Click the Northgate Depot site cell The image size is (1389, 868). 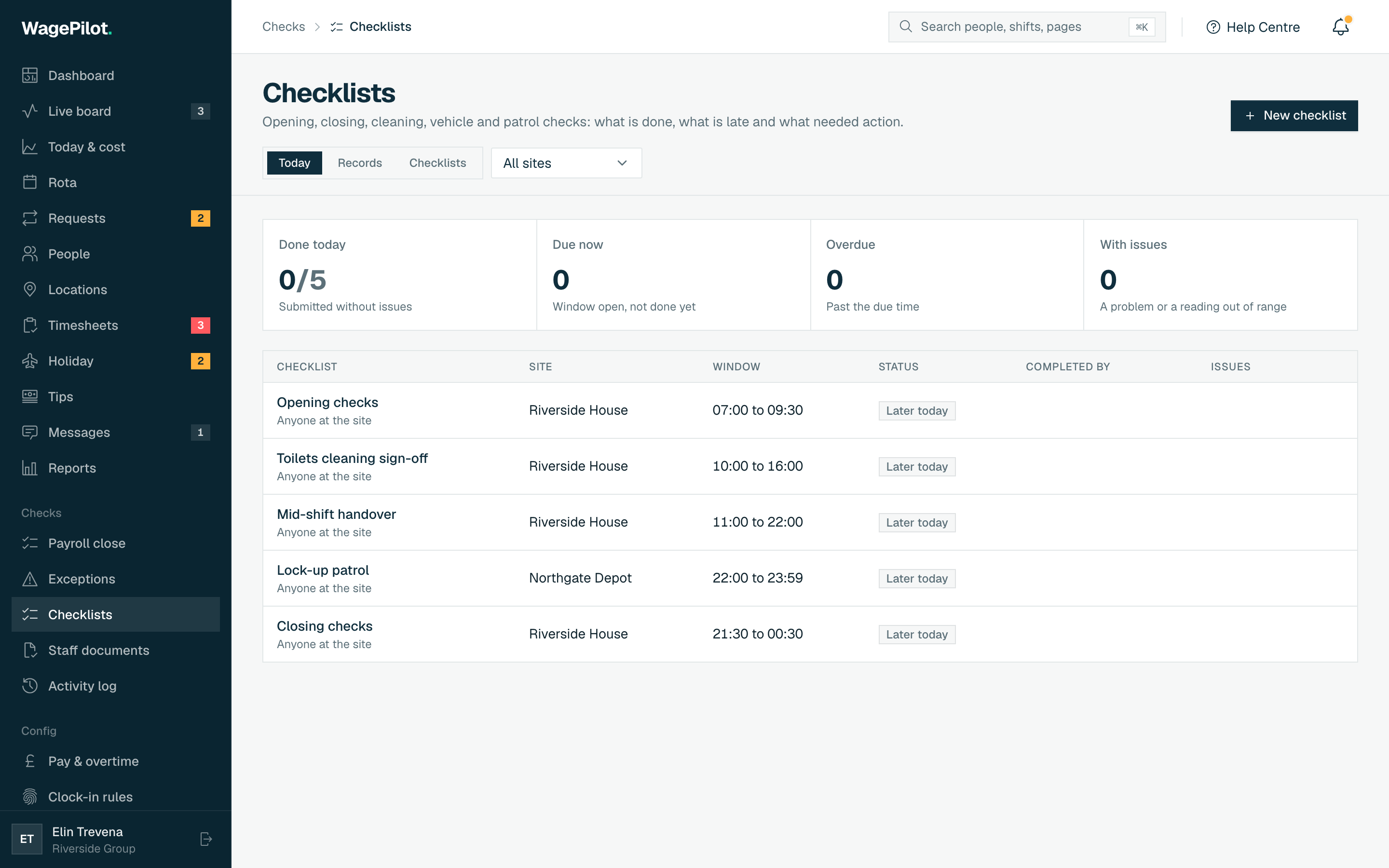click(580, 578)
